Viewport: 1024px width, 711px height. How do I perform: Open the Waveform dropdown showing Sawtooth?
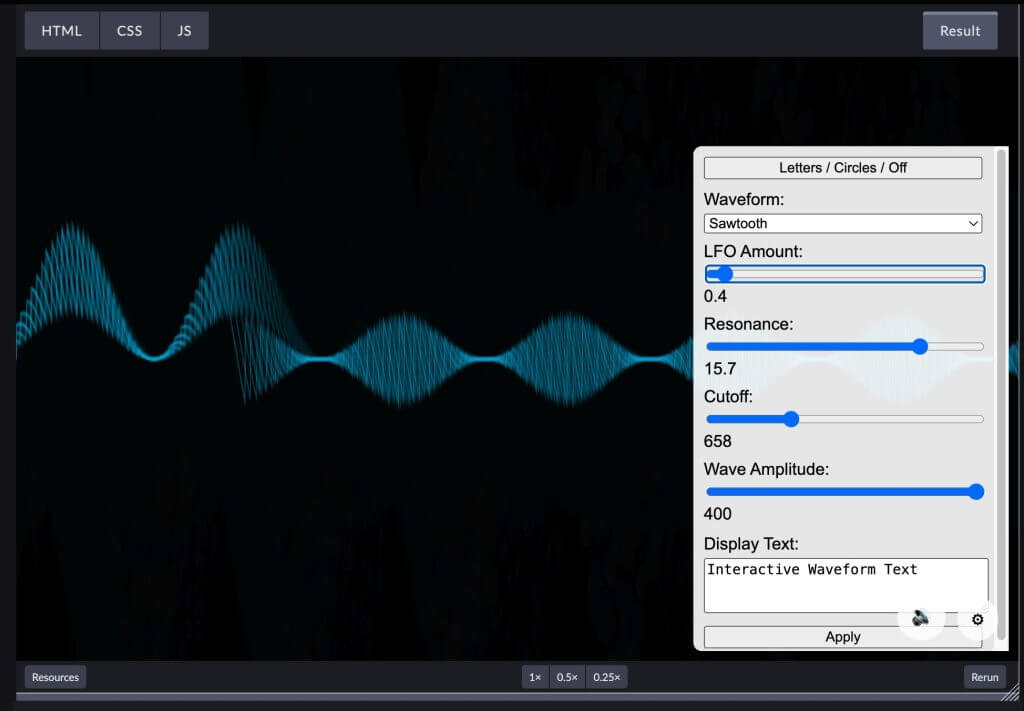tap(842, 224)
